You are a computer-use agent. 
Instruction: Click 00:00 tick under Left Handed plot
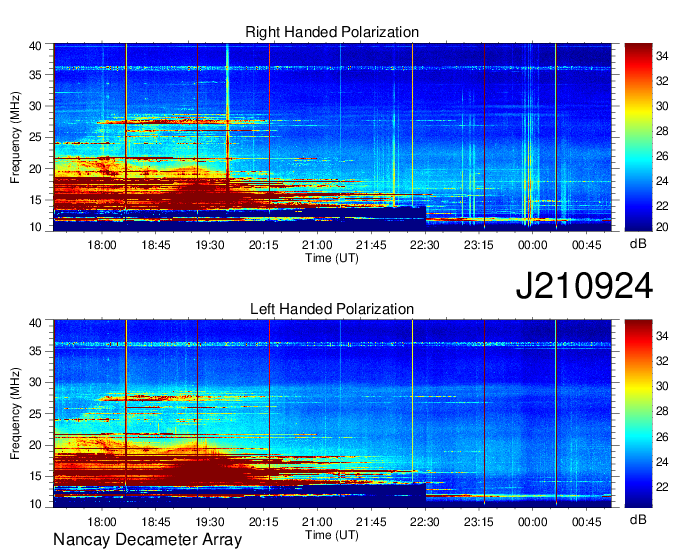[x=533, y=522]
